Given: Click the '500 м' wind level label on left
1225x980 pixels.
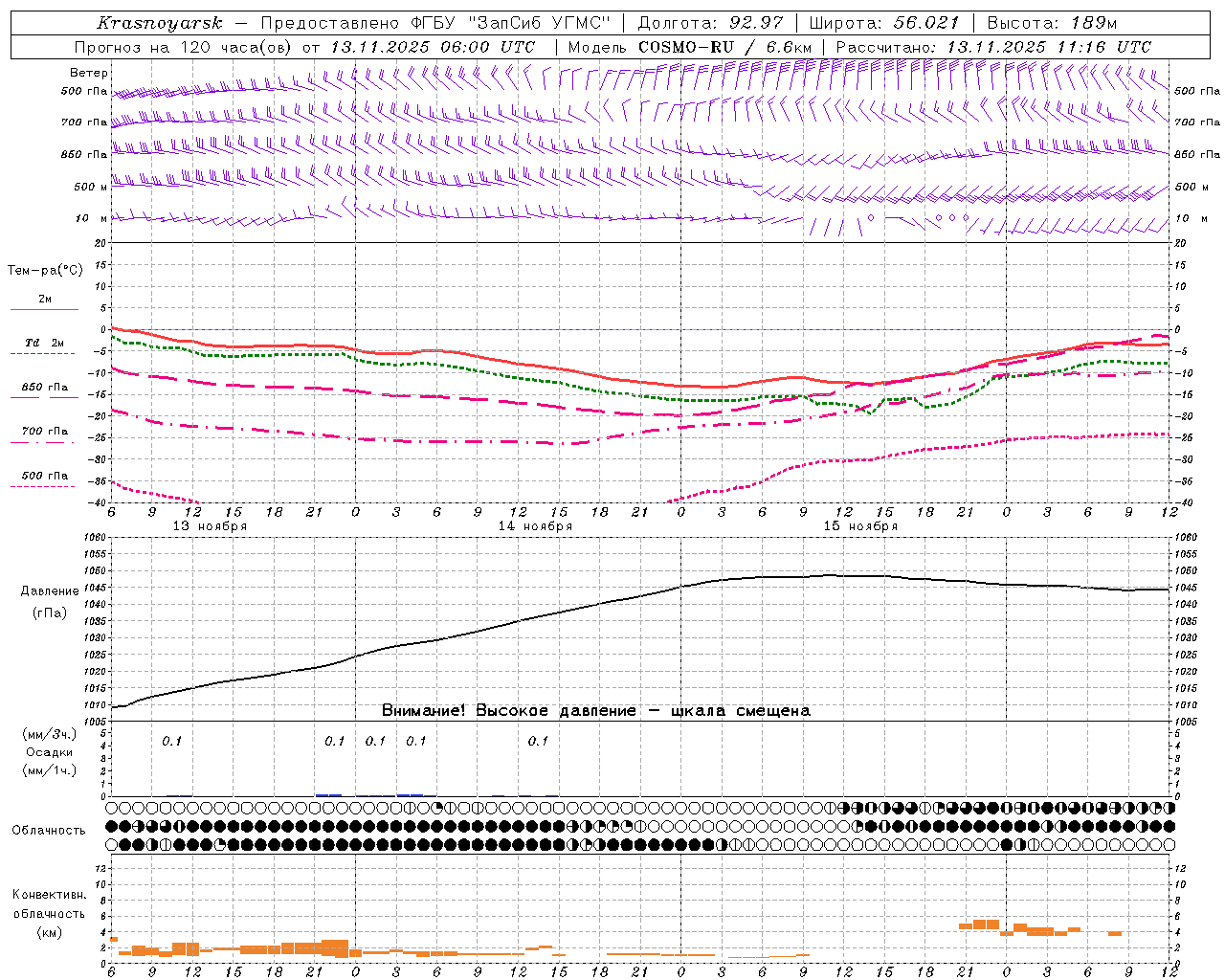Looking at the screenshot, I should point(91,188).
